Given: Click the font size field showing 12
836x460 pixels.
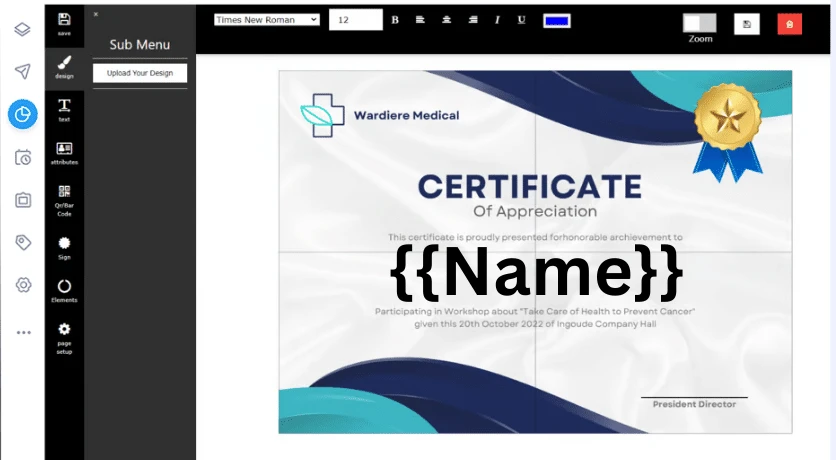Looking at the screenshot, I should pos(356,20).
